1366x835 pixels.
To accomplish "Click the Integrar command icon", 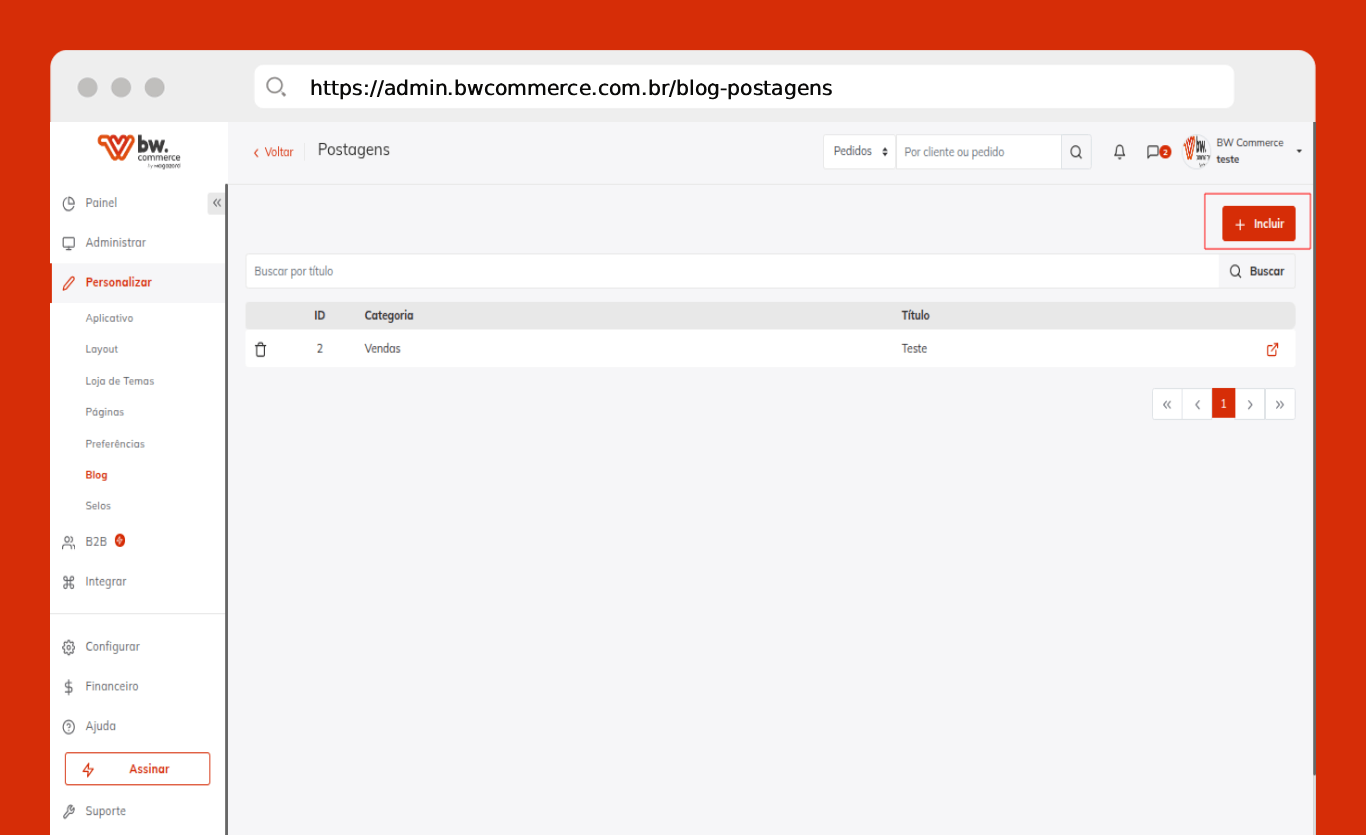I will [69, 582].
